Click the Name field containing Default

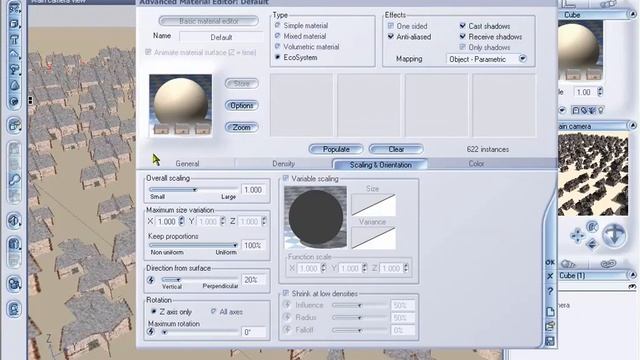coord(221,37)
